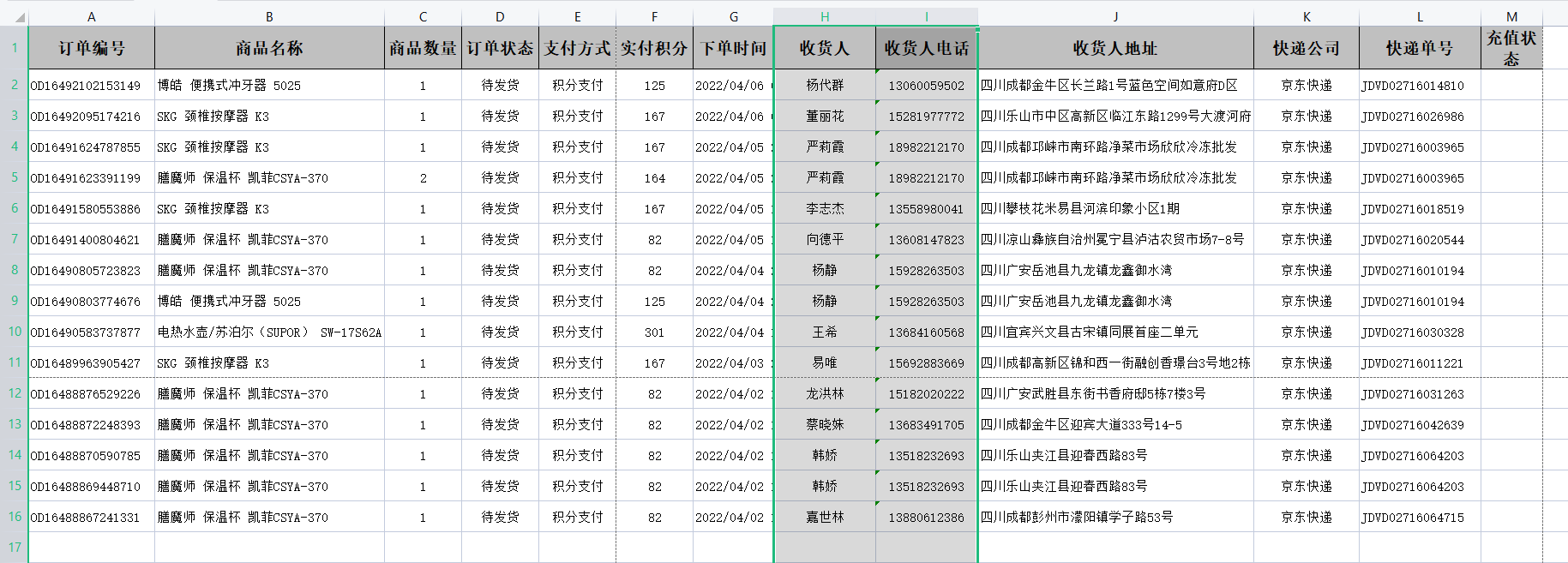The height and width of the screenshot is (563, 1568).
Task: Select recipient 龙洪林
Action: [x=825, y=393]
